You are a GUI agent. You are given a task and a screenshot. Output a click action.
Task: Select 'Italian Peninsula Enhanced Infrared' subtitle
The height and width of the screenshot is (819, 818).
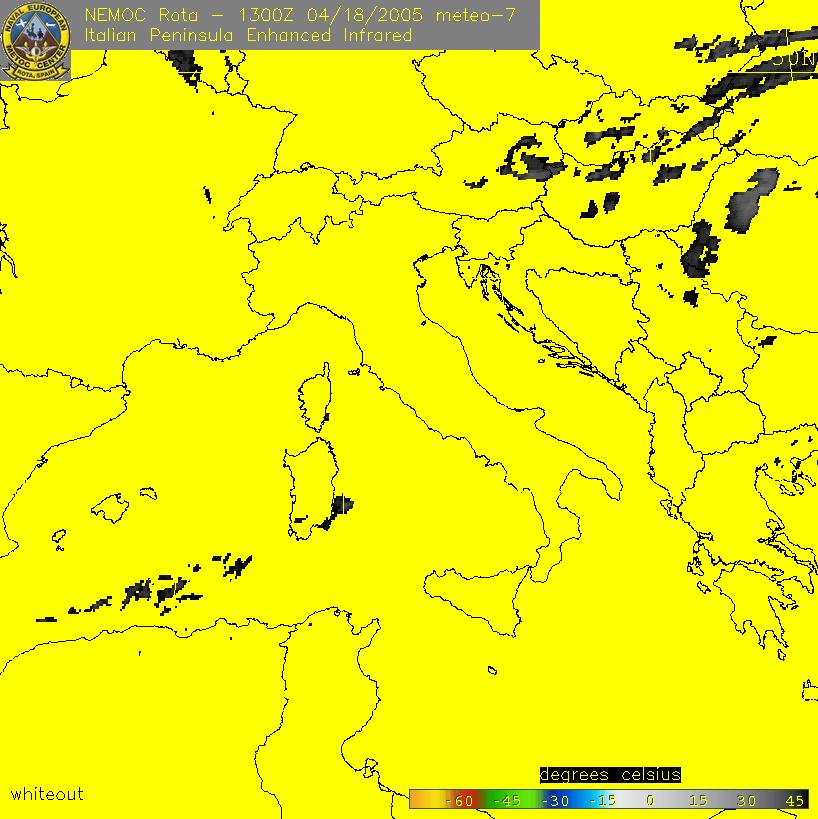[x=248, y=36]
